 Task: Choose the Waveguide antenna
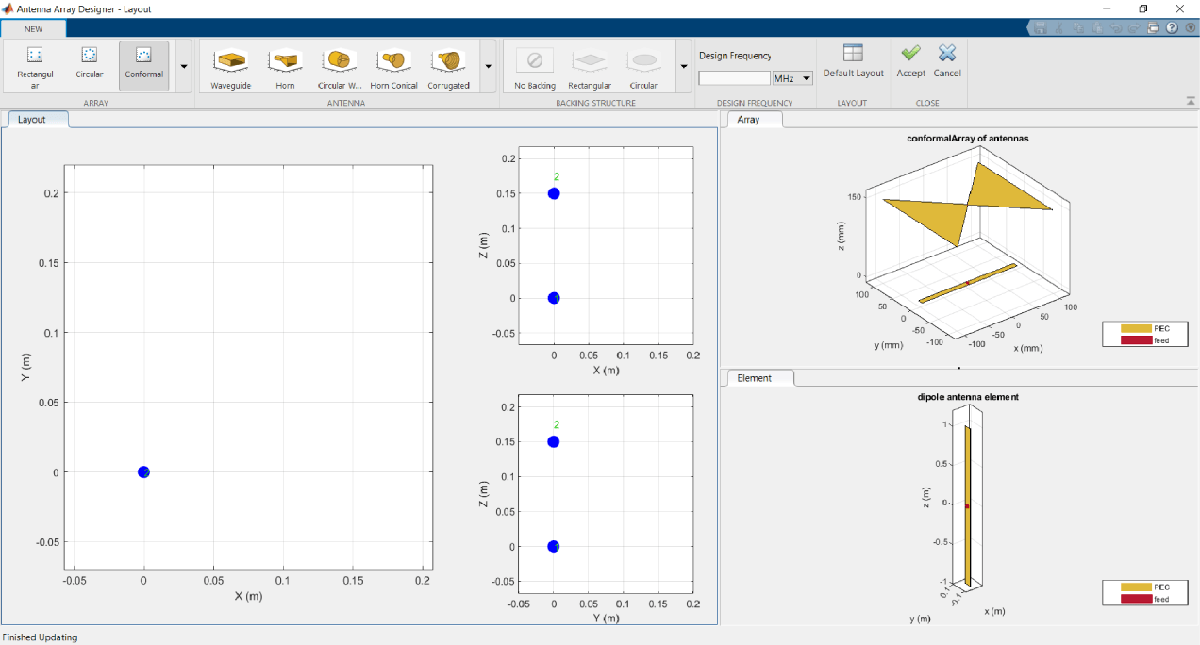coord(231,69)
